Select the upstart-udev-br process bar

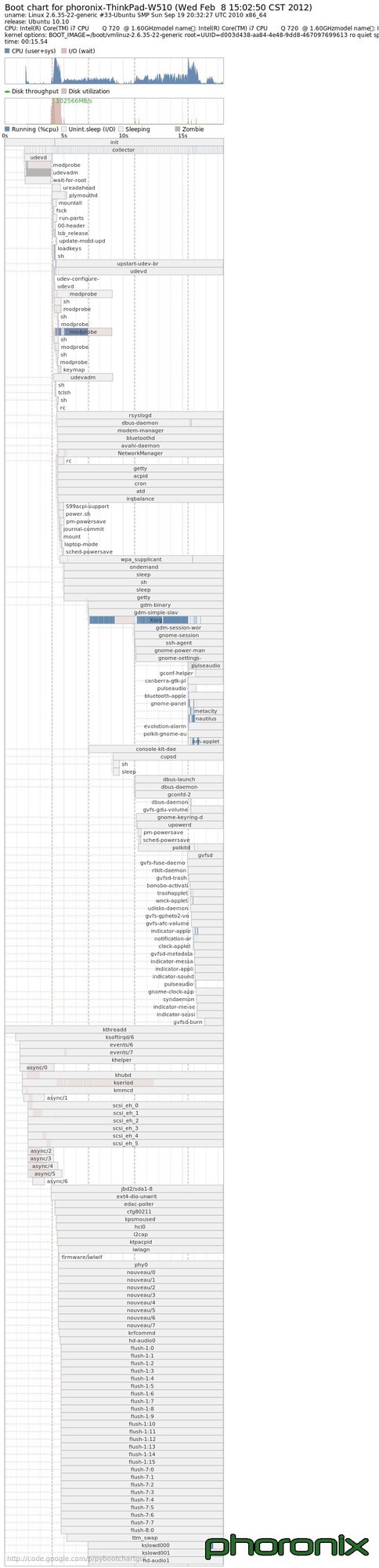138,264
